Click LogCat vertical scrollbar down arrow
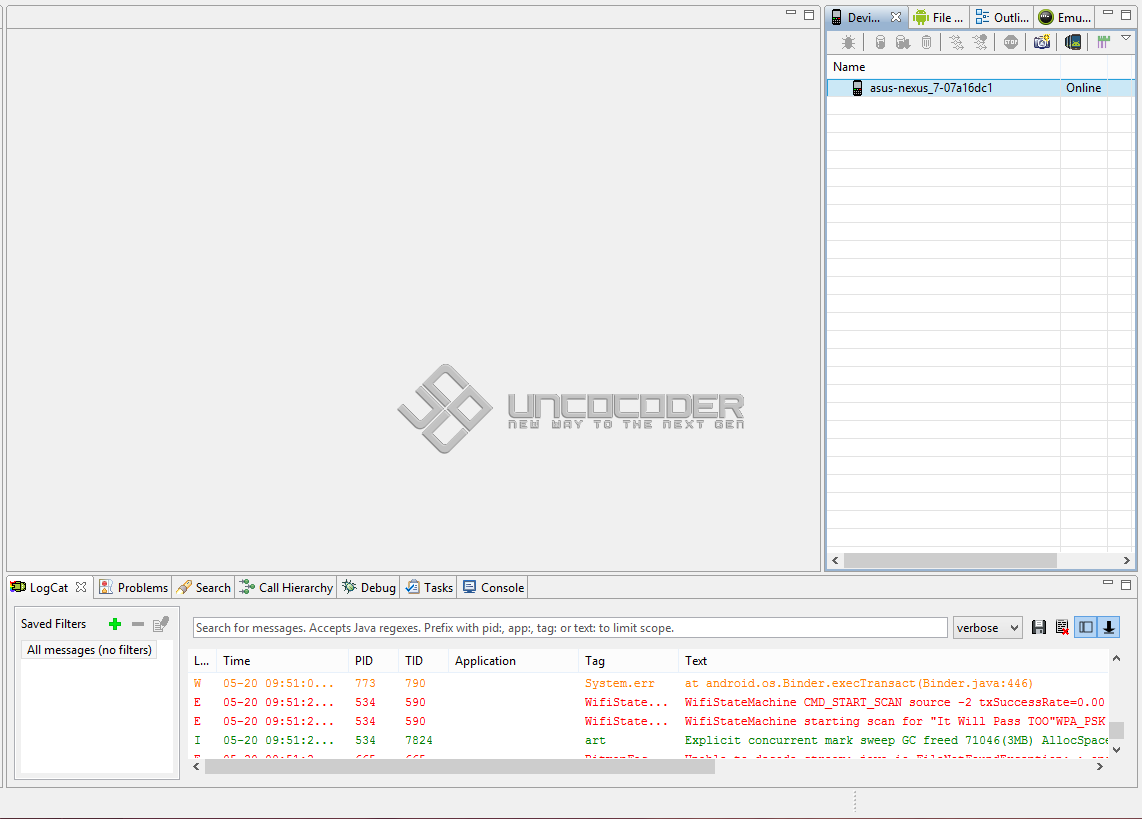The width and height of the screenshot is (1142, 819). click(x=1117, y=750)
